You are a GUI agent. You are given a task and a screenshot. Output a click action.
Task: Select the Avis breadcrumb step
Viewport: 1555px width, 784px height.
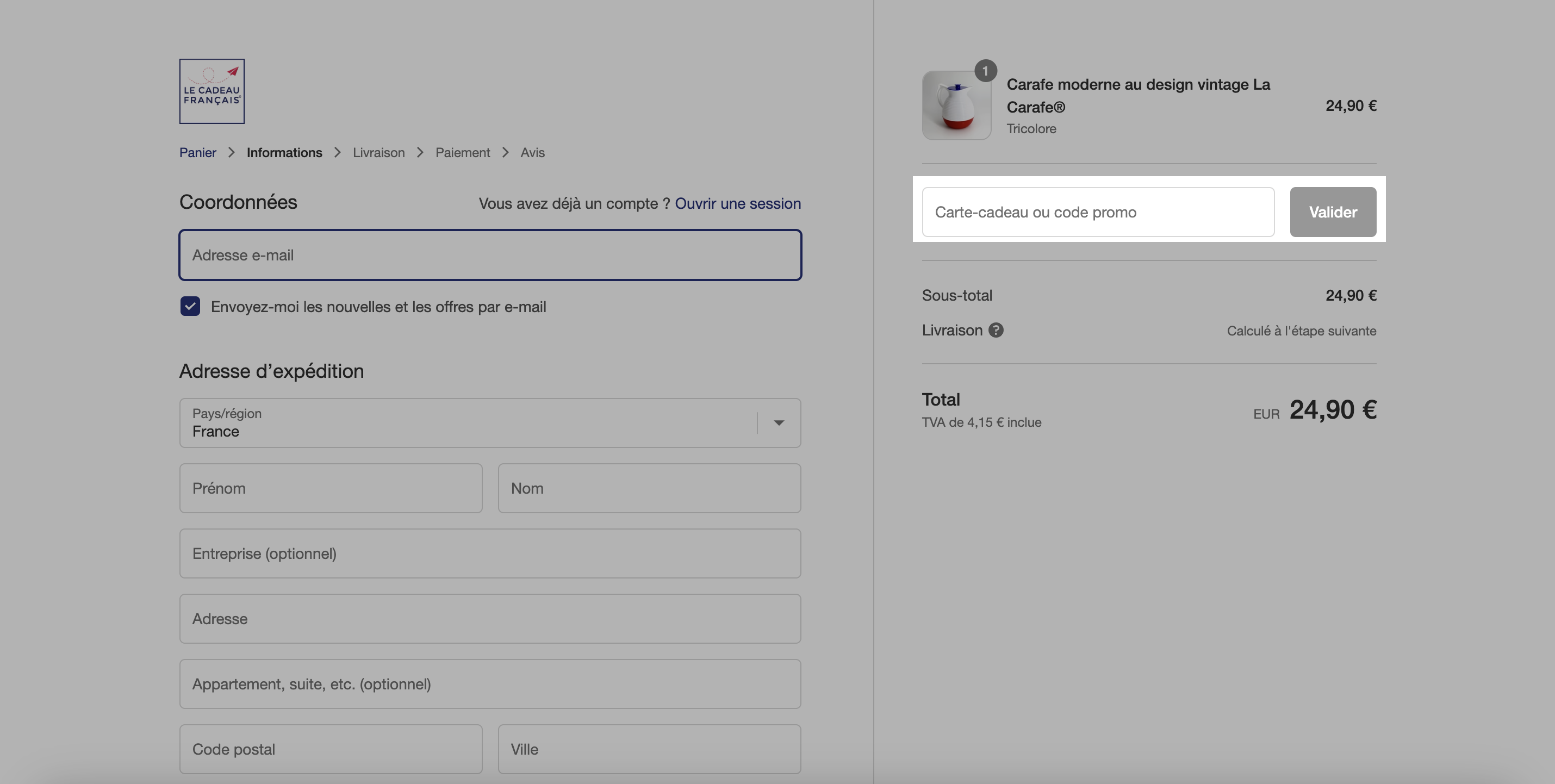pos(532,153)
